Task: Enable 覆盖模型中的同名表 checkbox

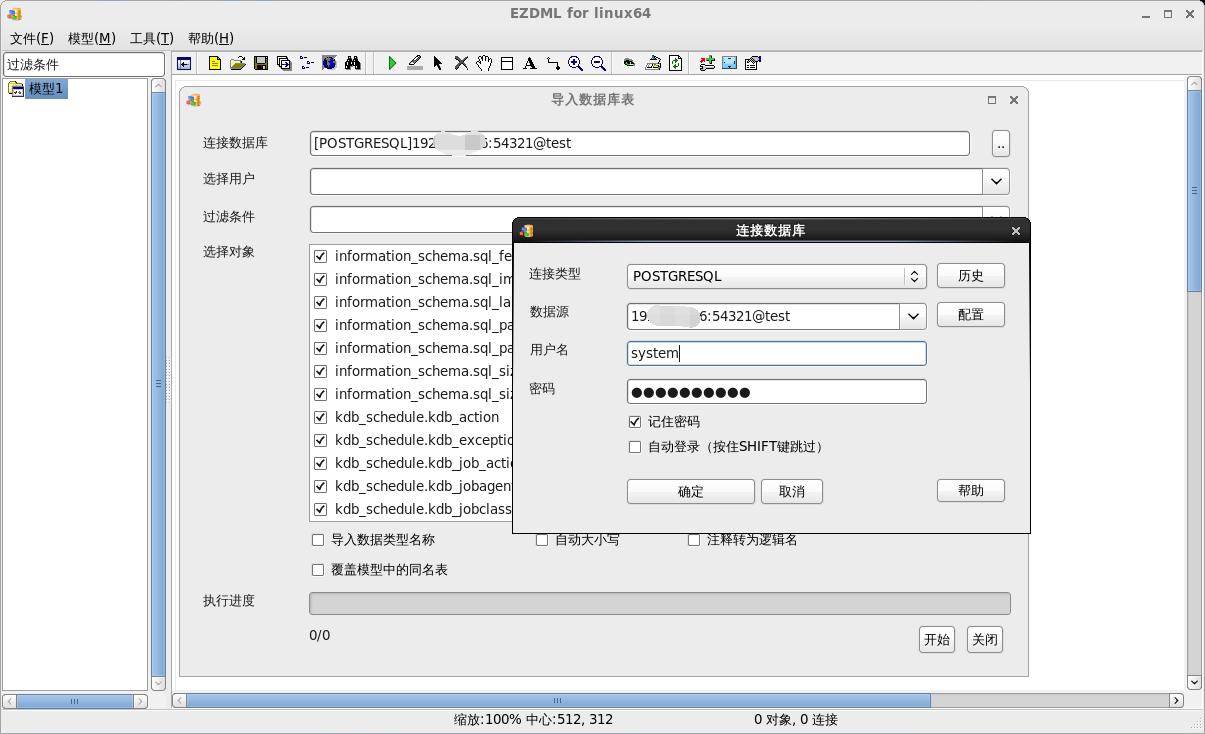Action: click(318, 570)
